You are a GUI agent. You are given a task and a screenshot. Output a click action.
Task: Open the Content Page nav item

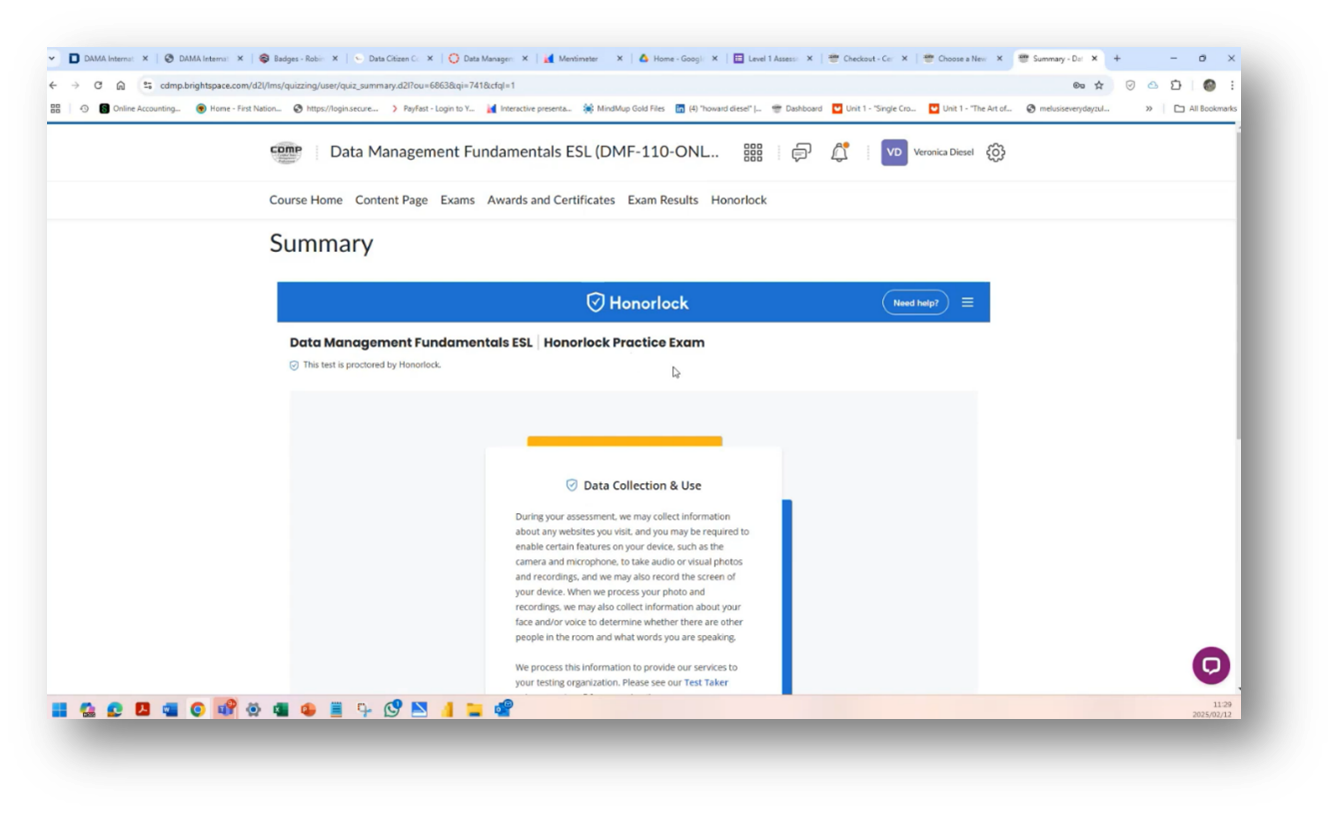pyautogui.click(x=391, y=200)
